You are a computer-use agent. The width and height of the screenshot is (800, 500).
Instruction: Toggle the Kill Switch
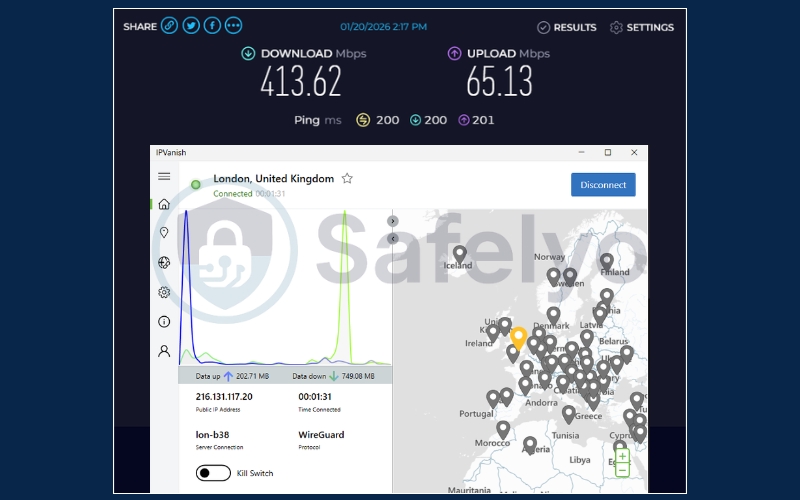click(213, 473)
